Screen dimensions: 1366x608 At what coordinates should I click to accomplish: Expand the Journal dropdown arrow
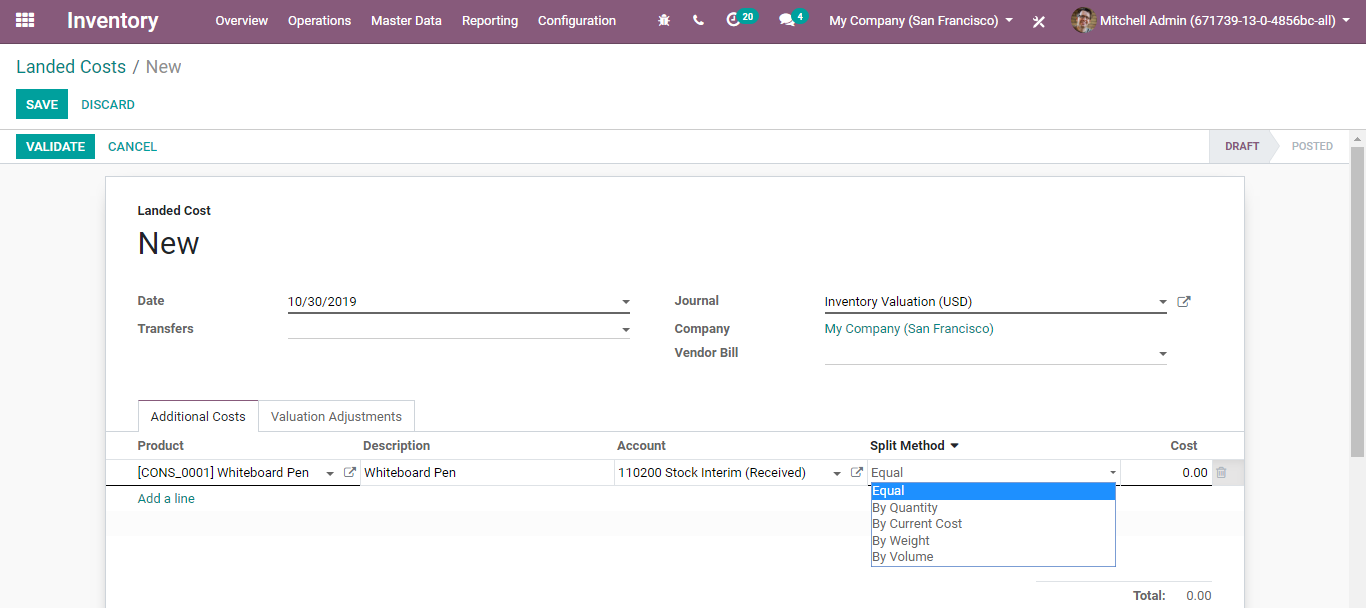1162,302
